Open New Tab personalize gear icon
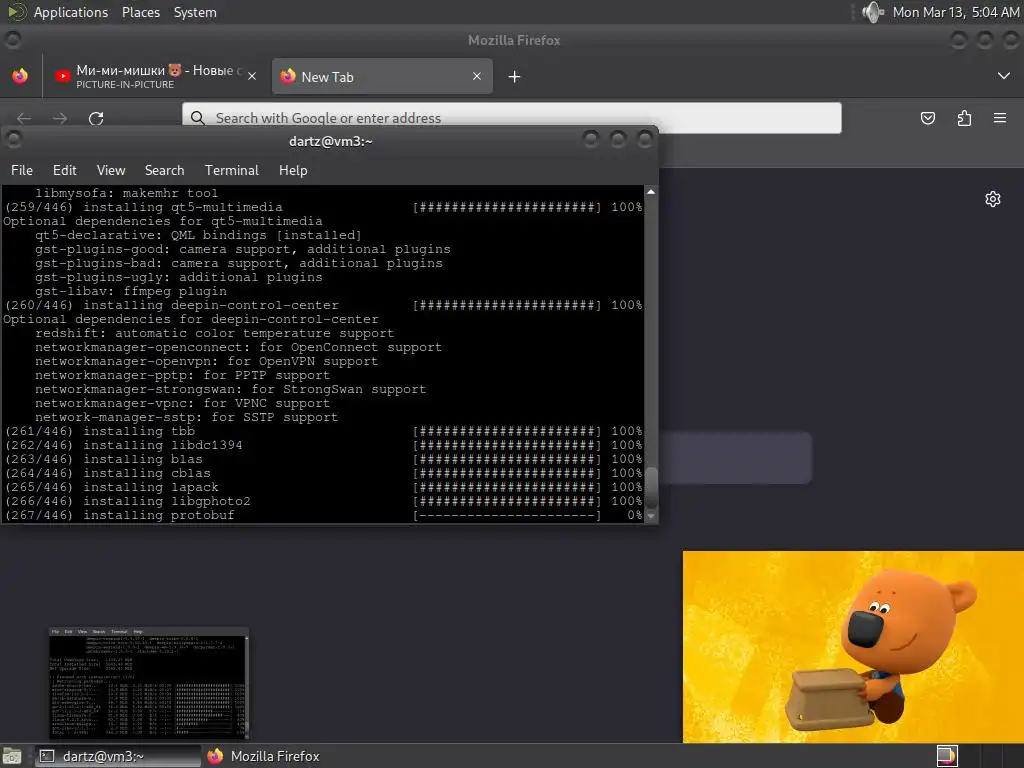 click(993, 199)
